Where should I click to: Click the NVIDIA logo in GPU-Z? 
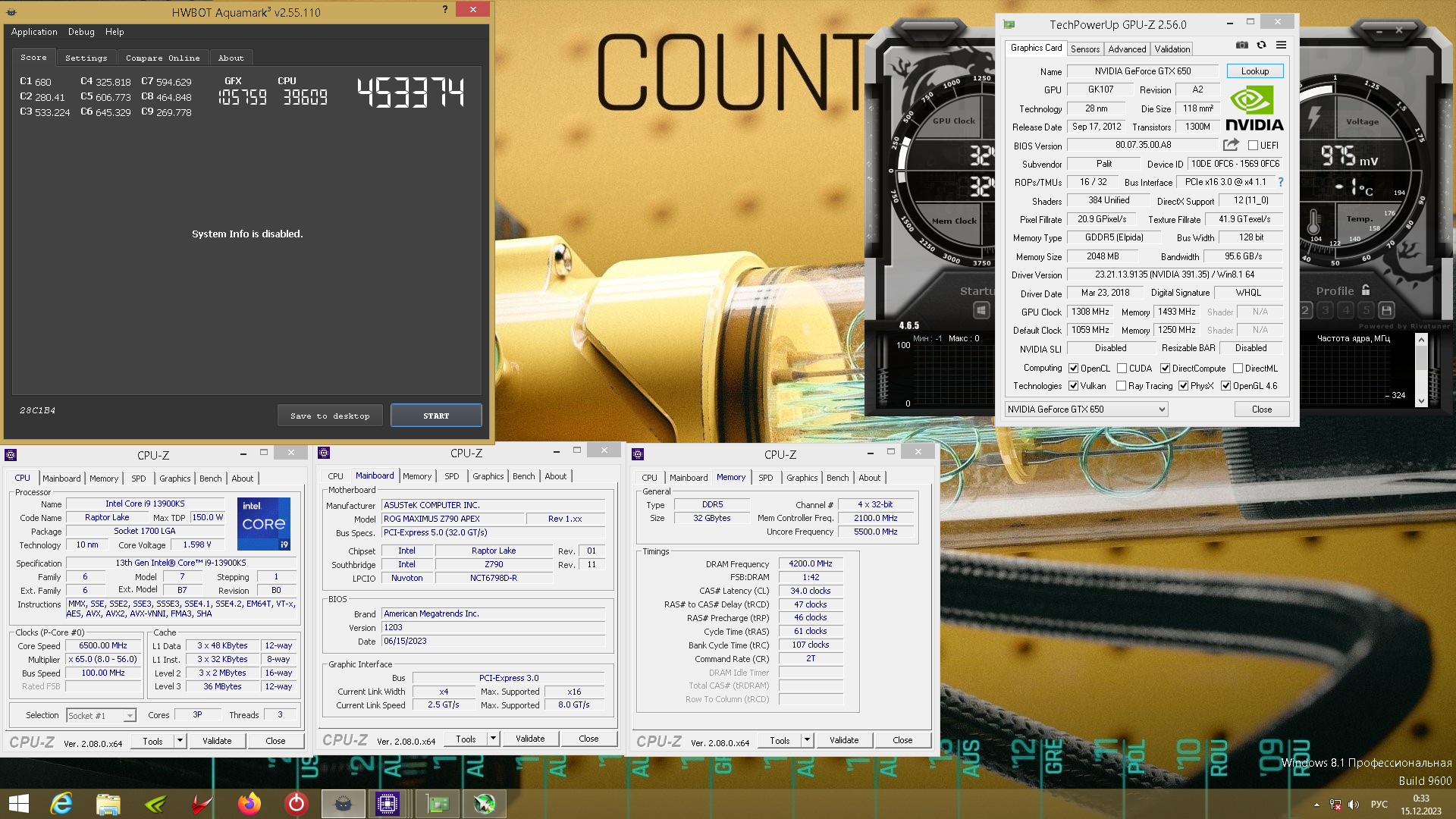[1254, 108]
